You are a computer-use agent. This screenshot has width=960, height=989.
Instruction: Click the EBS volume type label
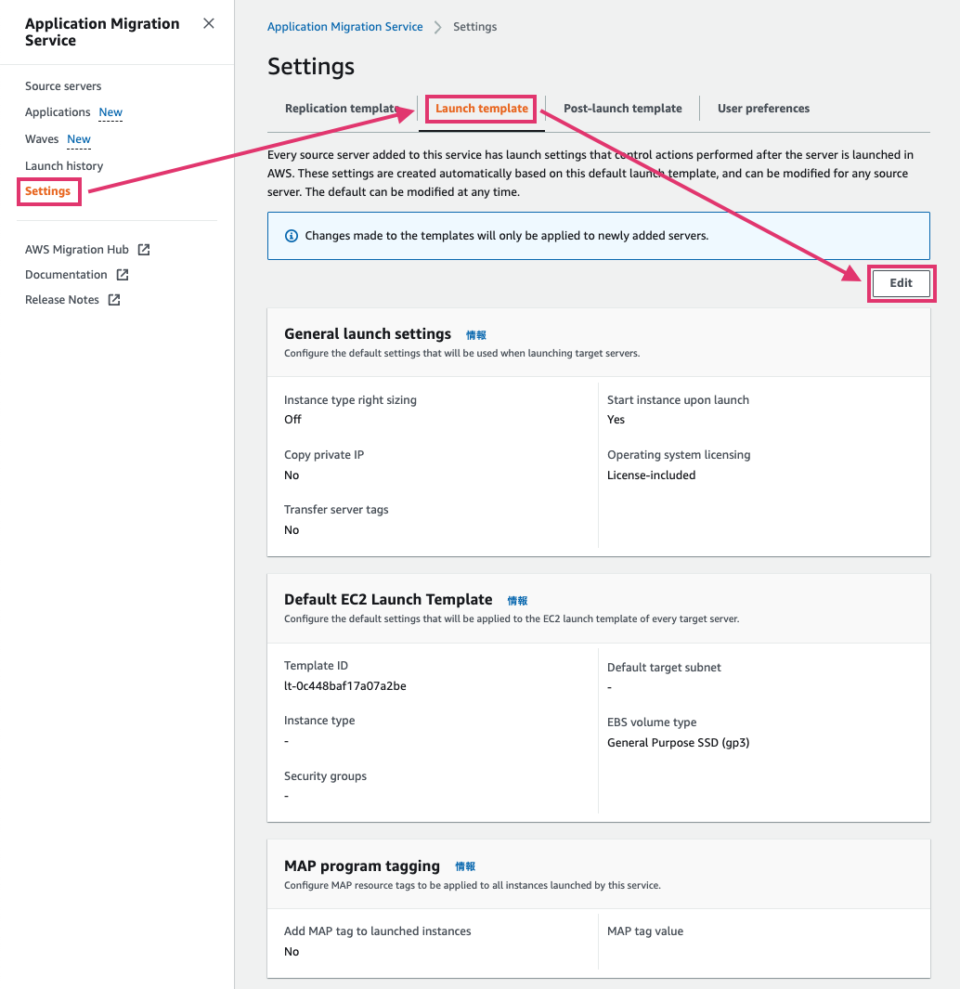tap(652, 722)
